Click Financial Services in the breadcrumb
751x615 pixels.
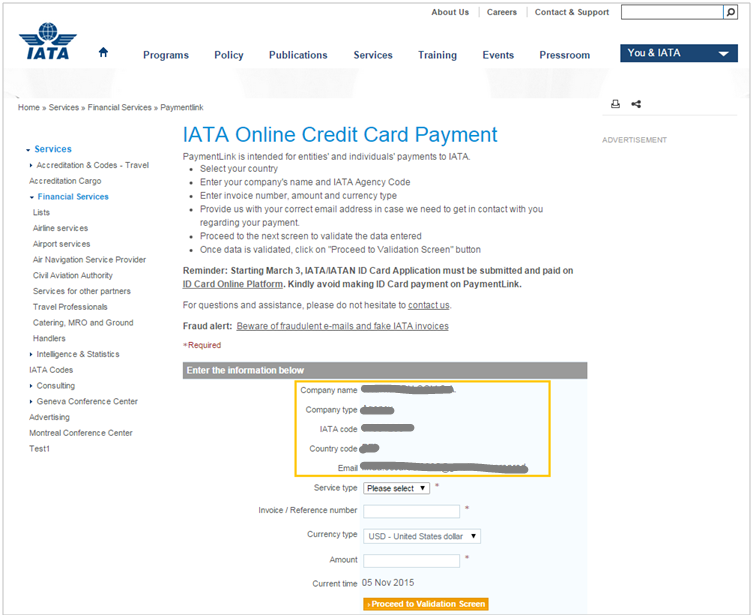click(x=119, y=107)
